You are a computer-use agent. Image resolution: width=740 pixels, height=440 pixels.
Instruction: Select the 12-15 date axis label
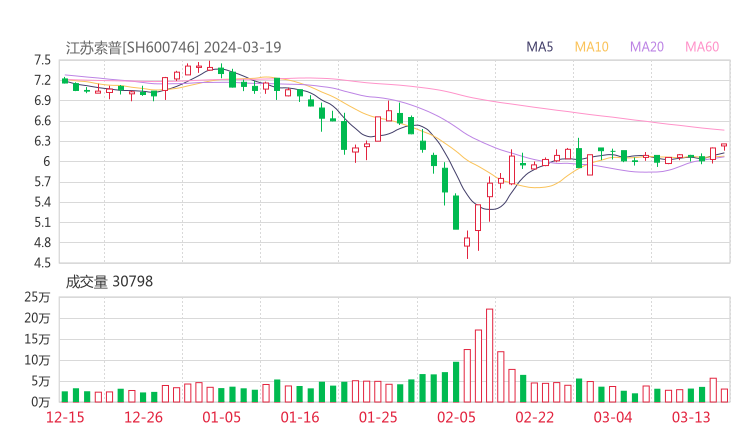click(x=66, y=417)
